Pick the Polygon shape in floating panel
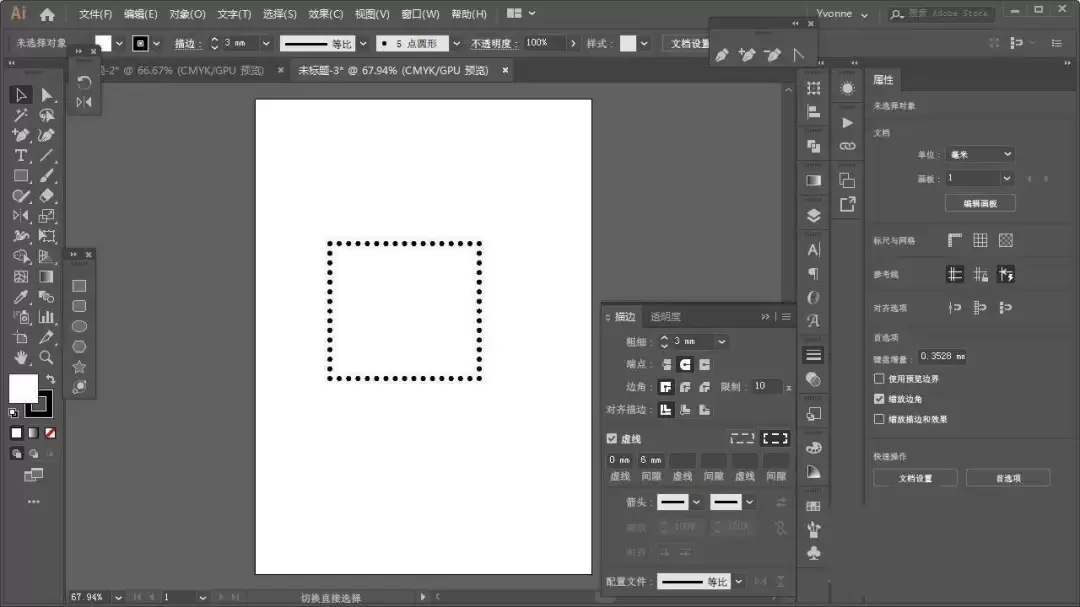 coord(79,347)
